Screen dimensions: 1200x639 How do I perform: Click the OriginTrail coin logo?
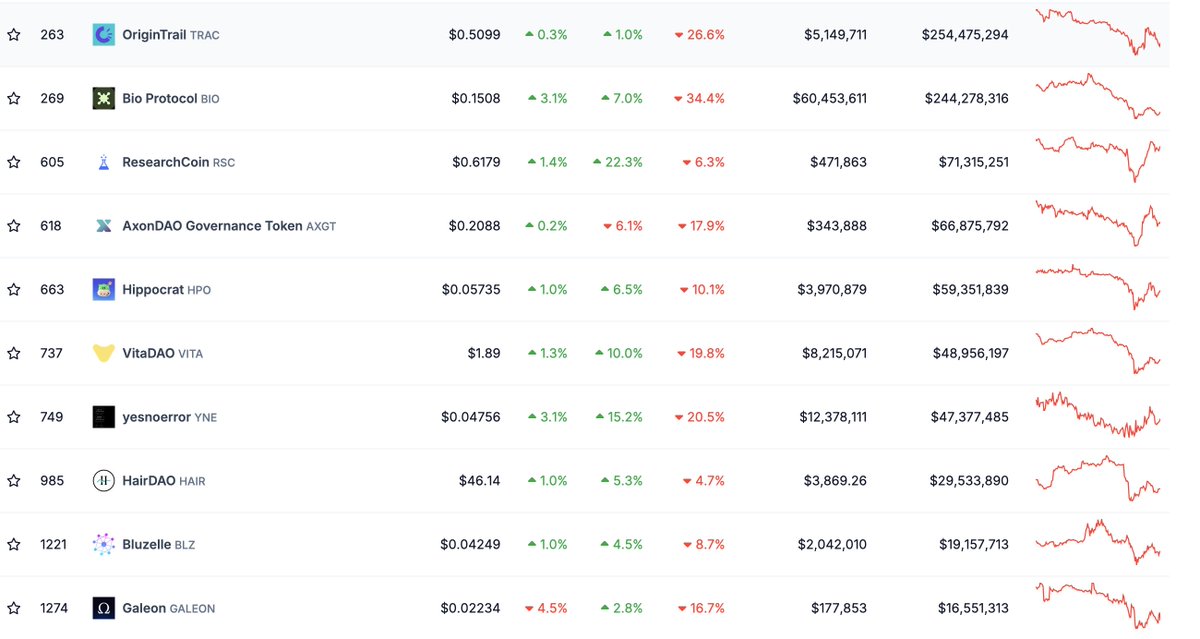pyautogui.click(x=104, y=35)
